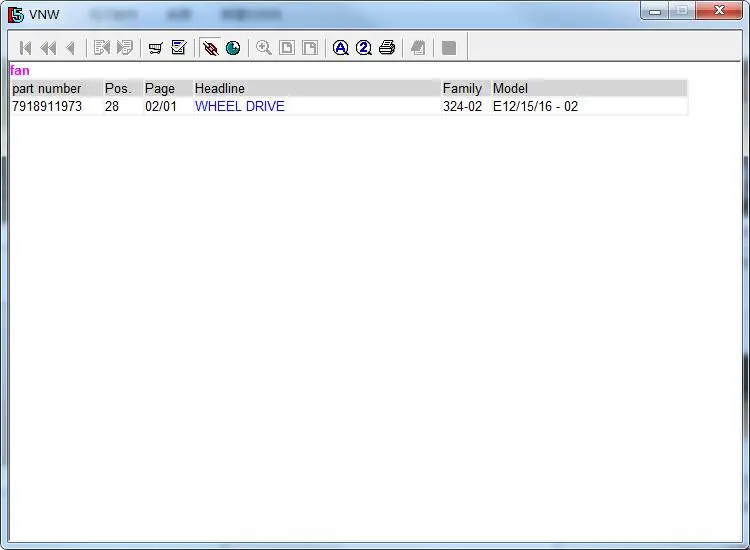Open the checklist with checkmark icon
The image size is (750, 550).
tap(179, 48)
